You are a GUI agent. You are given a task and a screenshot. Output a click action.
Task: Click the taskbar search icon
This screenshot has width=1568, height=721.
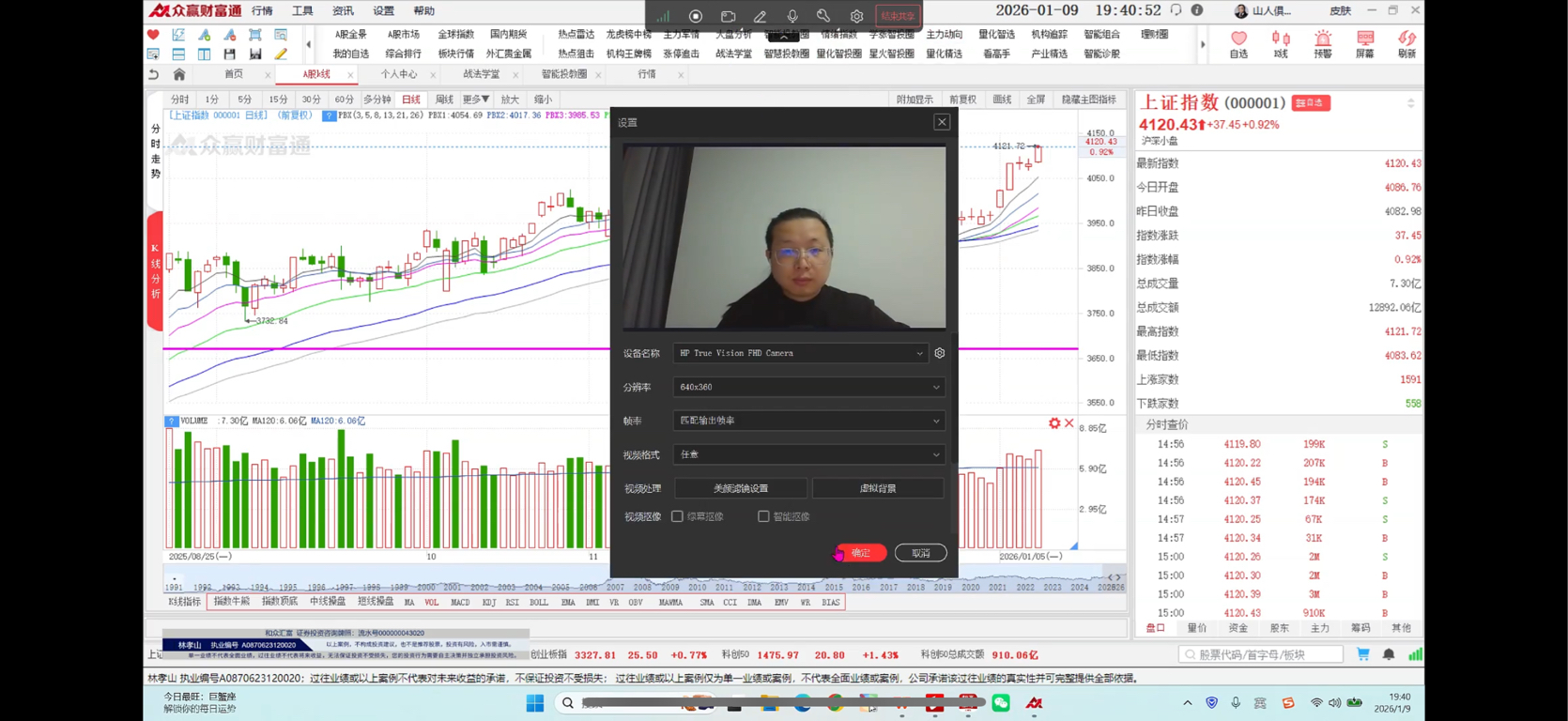568,703
